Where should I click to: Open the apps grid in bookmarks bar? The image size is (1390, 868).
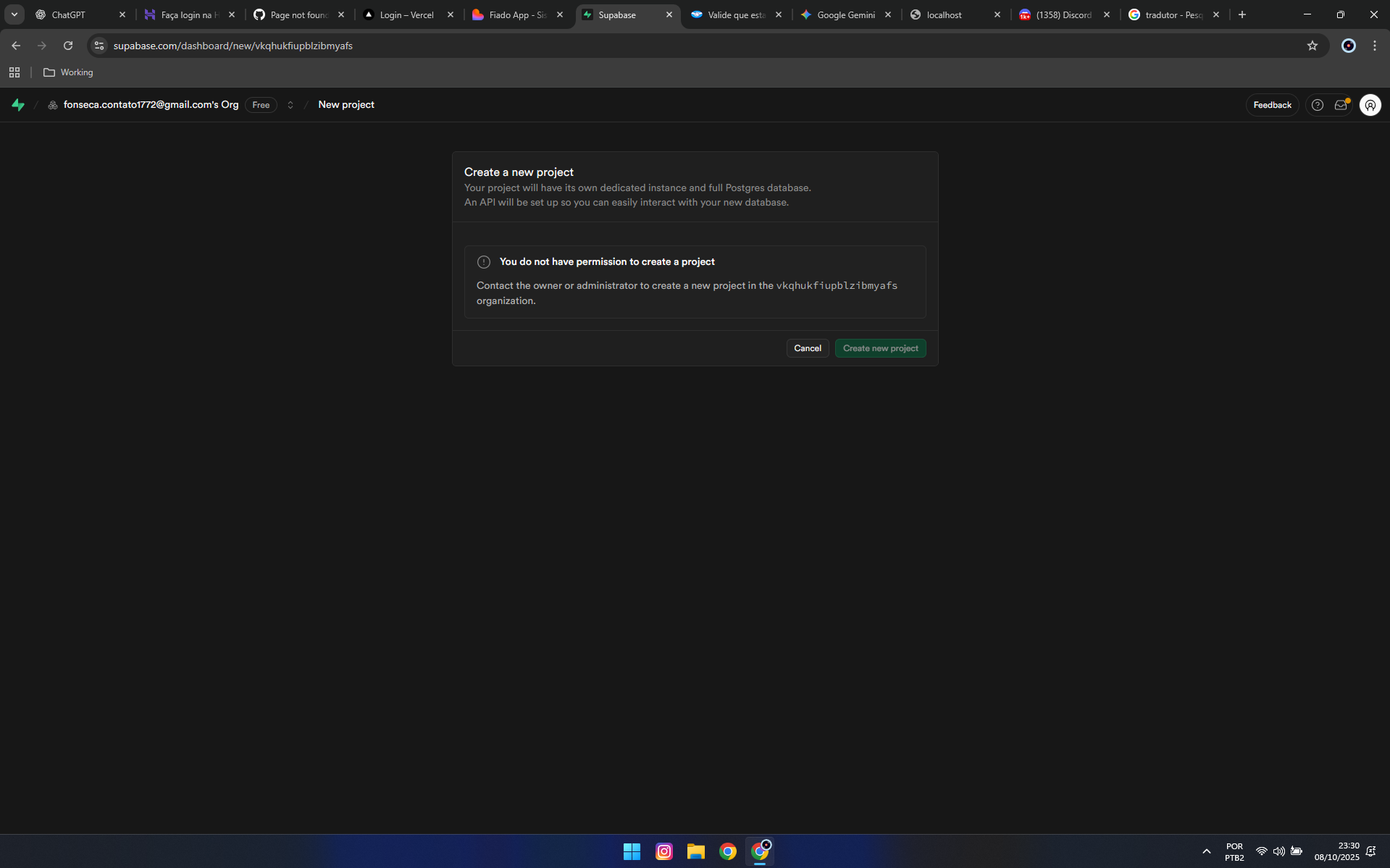point(14,72)
